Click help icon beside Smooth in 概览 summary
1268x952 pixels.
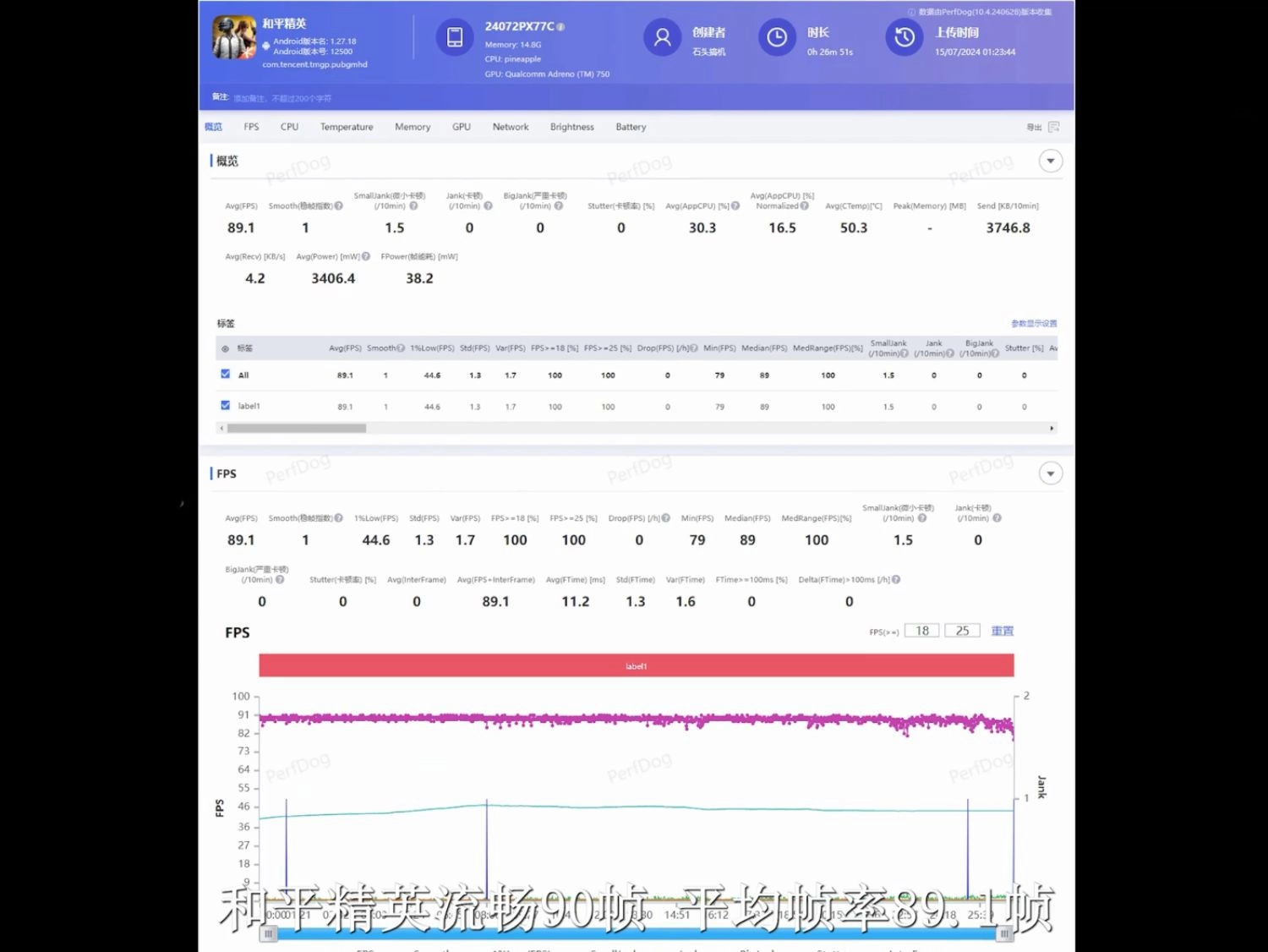(x=338, y=205)
